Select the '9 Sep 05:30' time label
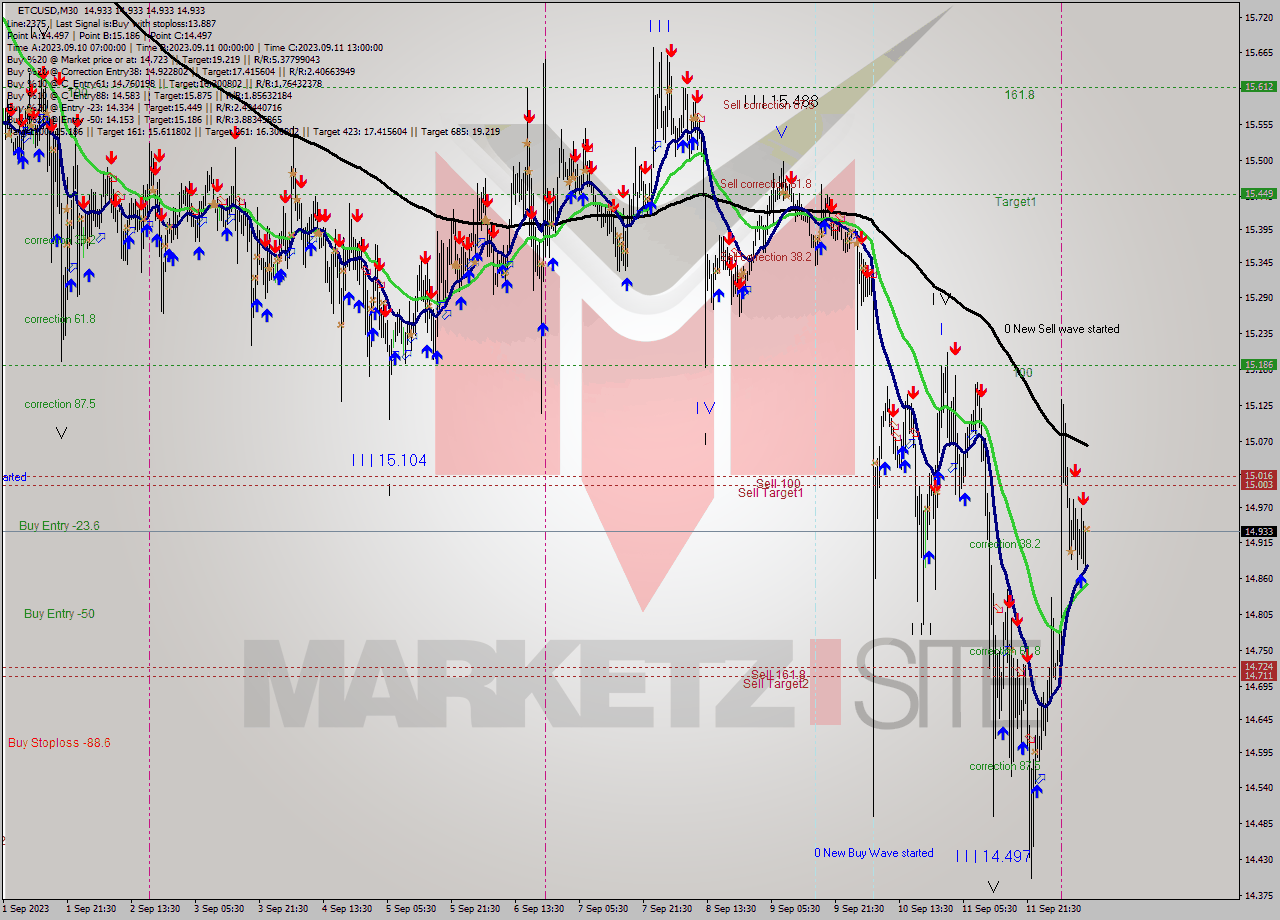This screenshot has height=920, width=1280. [x=795, y=909]
